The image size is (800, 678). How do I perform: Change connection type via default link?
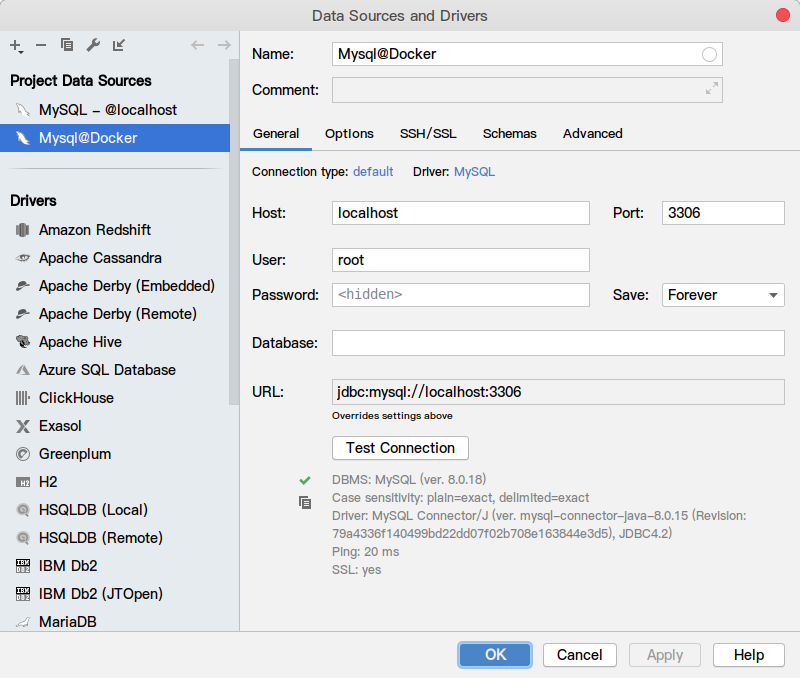pos(373,172)
